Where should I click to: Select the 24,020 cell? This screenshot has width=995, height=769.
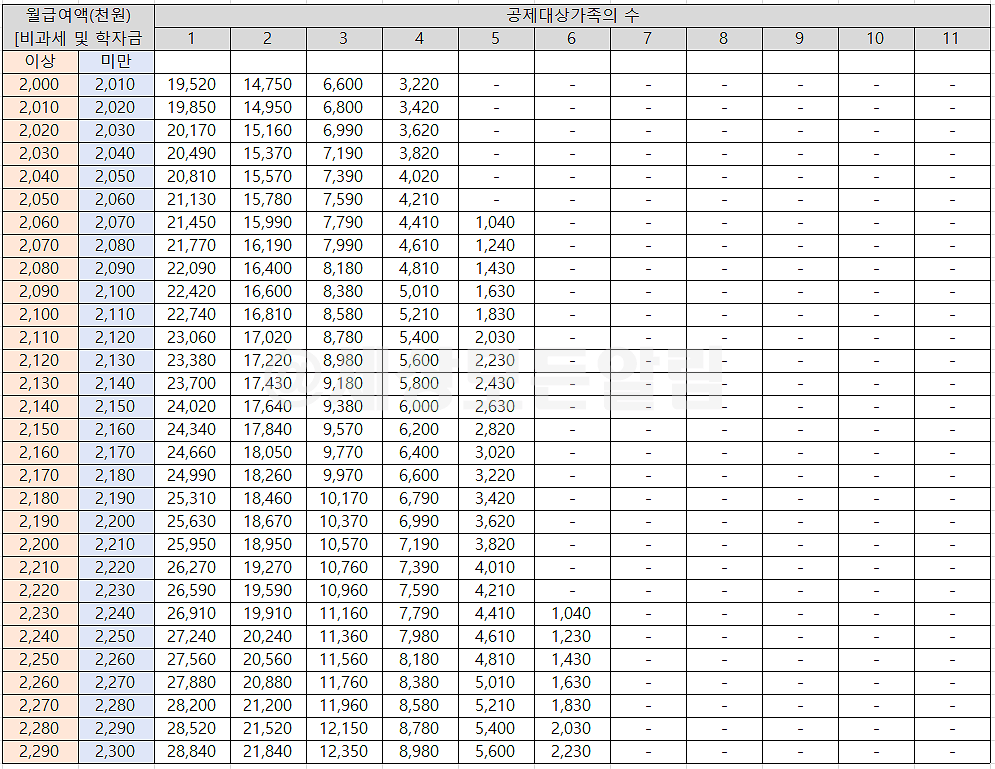192,407
